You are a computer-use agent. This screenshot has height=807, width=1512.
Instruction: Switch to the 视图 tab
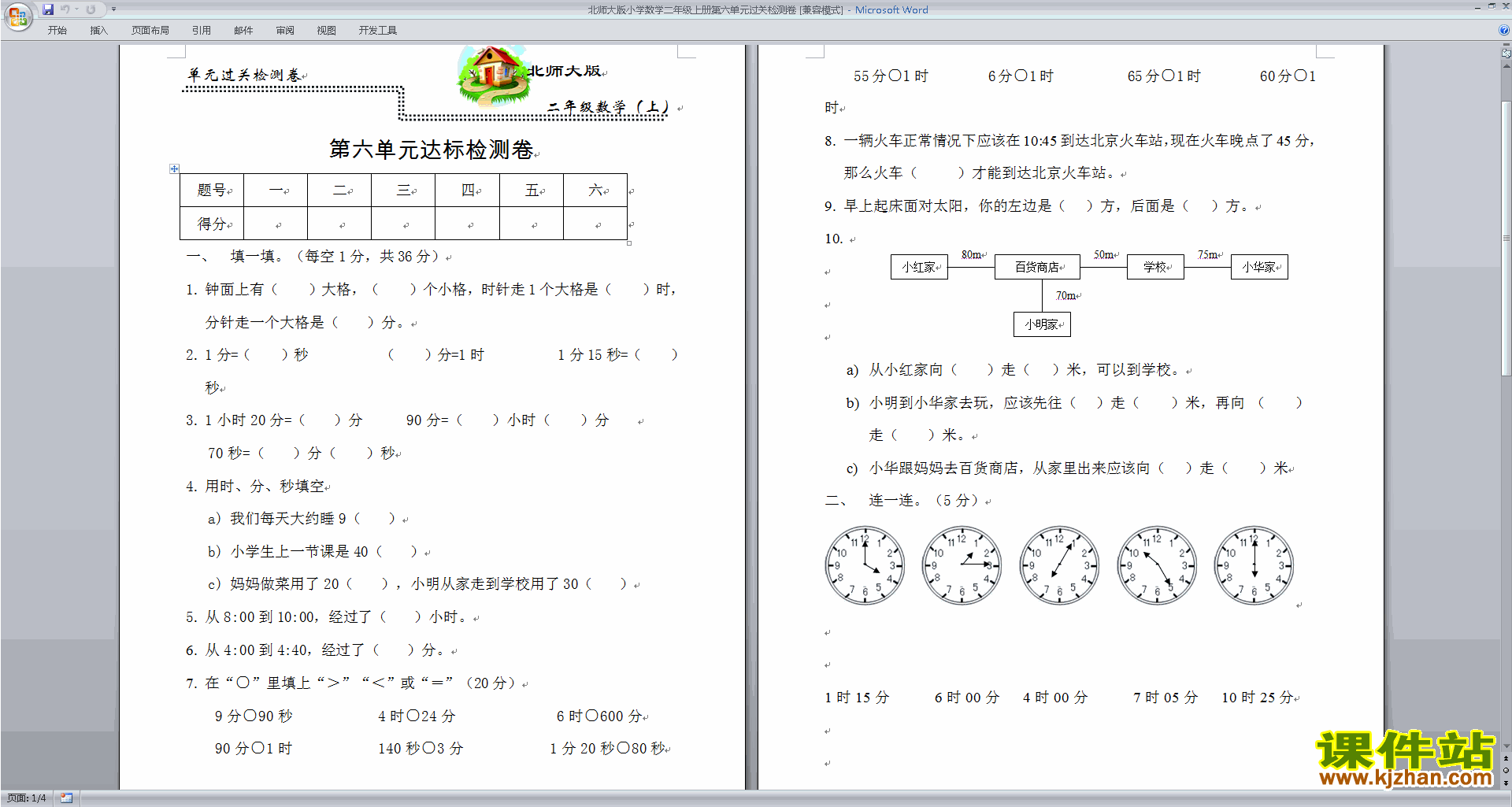point(326,31)
